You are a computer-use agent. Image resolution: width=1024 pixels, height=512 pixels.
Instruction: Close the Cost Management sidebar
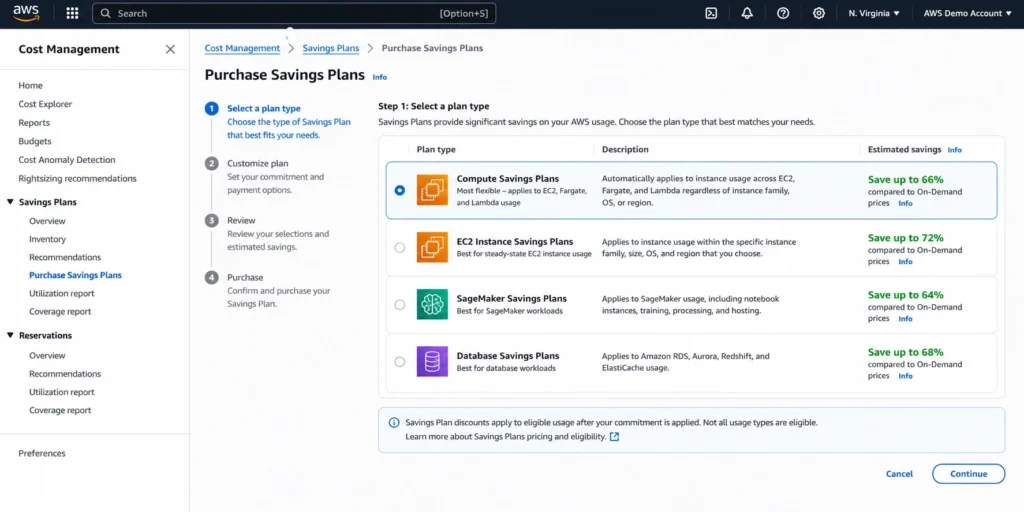[170, 49]
